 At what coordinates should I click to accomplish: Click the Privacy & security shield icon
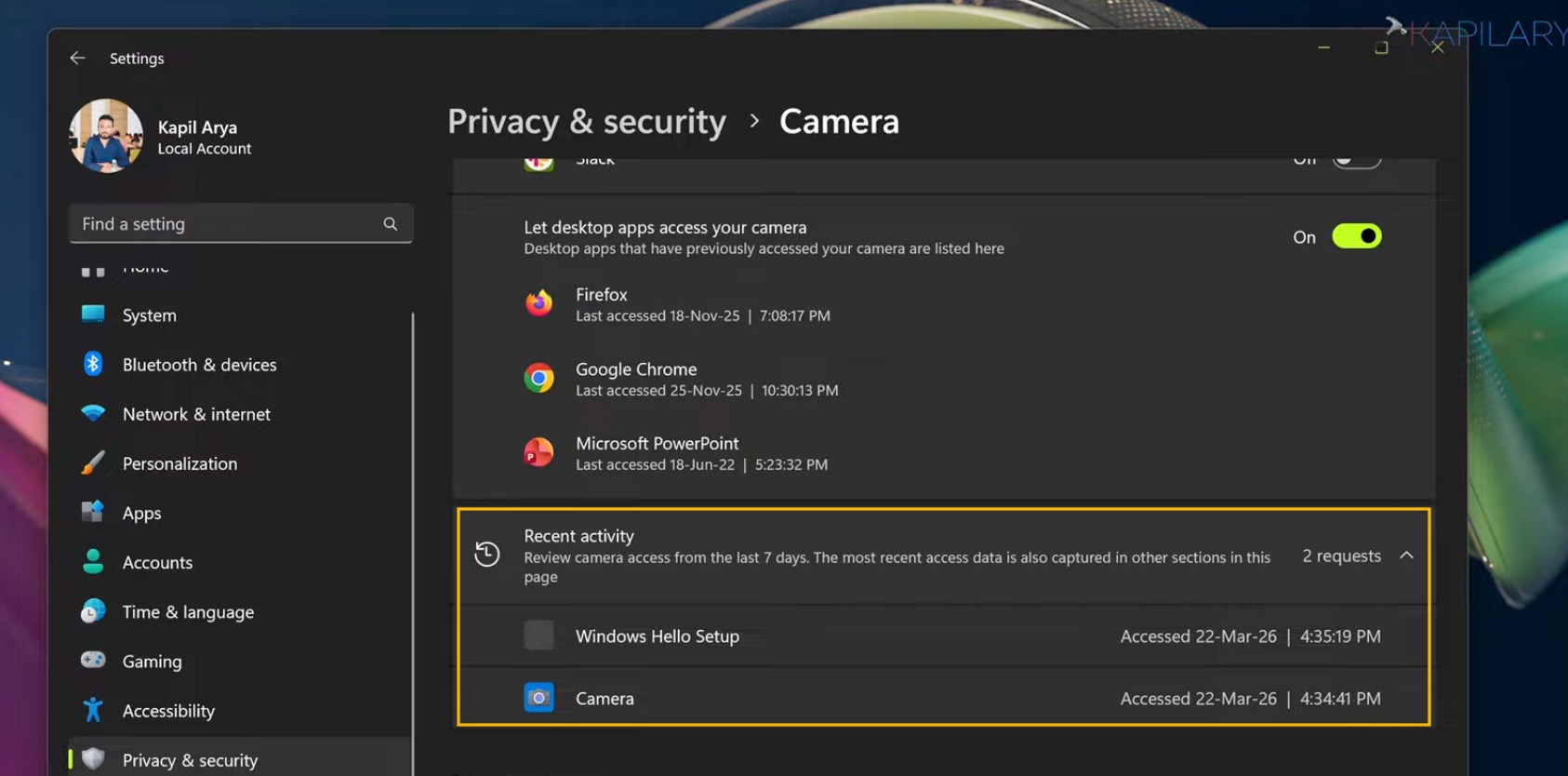click(93, 759)
